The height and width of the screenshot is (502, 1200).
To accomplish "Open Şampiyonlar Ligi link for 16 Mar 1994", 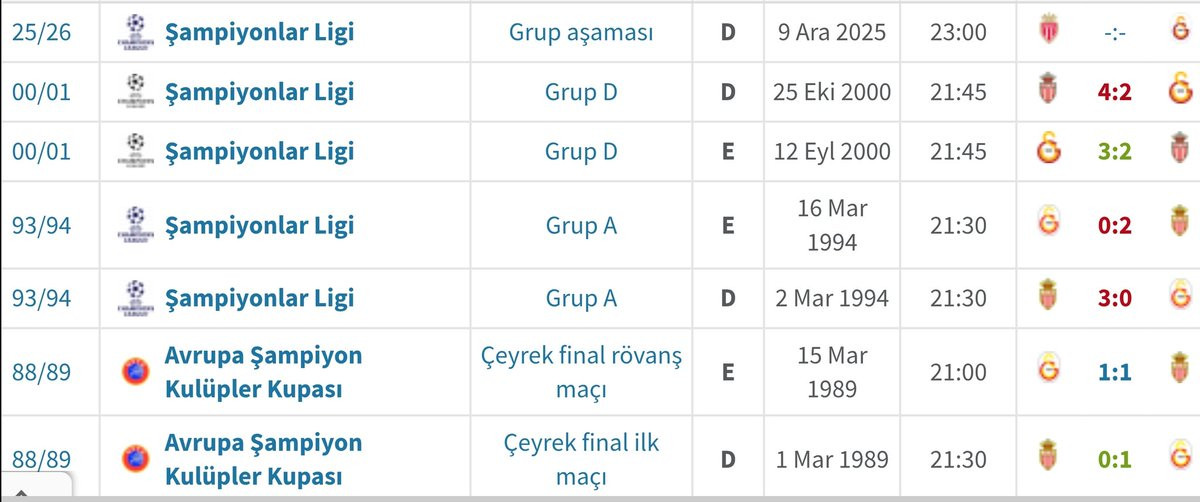I will (260, 225).
